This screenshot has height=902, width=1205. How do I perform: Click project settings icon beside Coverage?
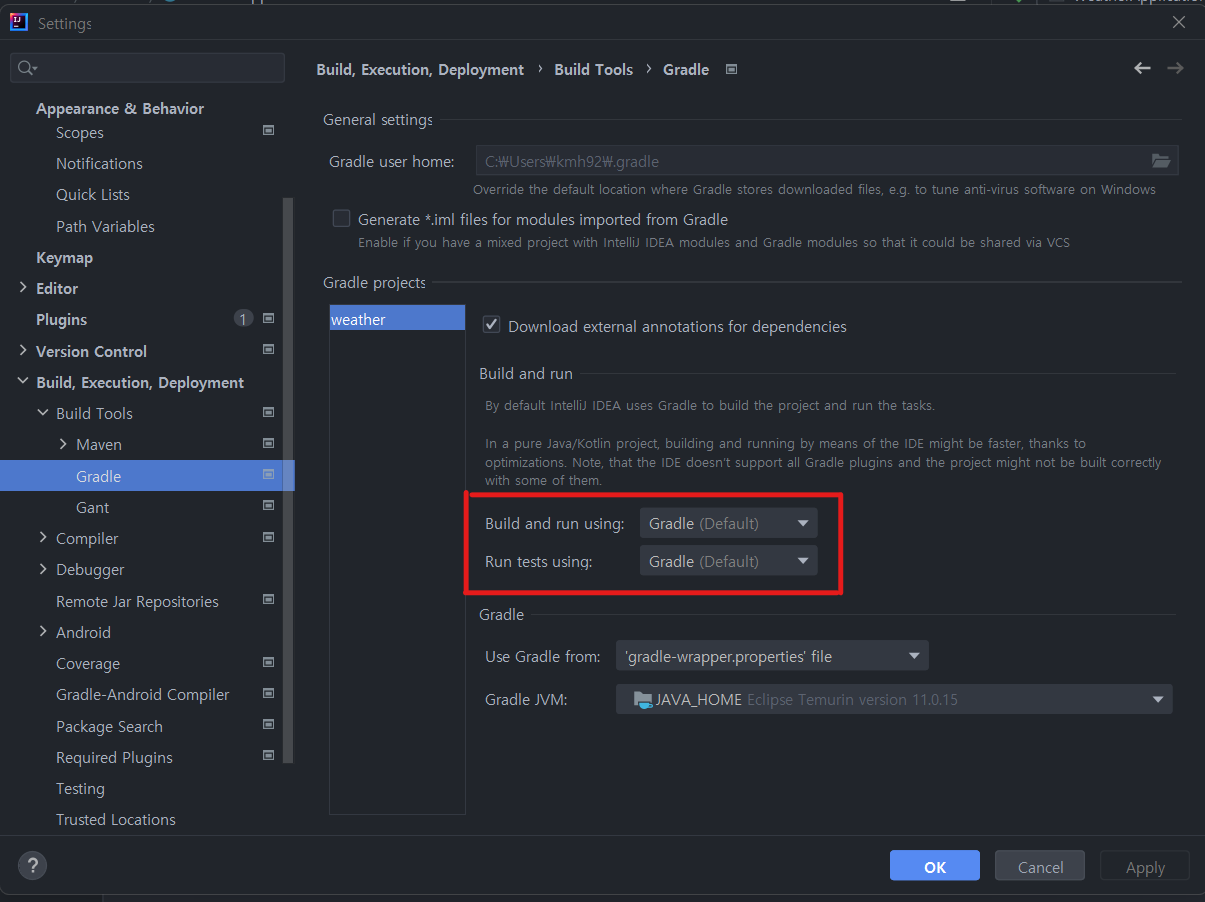coord(268,662)
